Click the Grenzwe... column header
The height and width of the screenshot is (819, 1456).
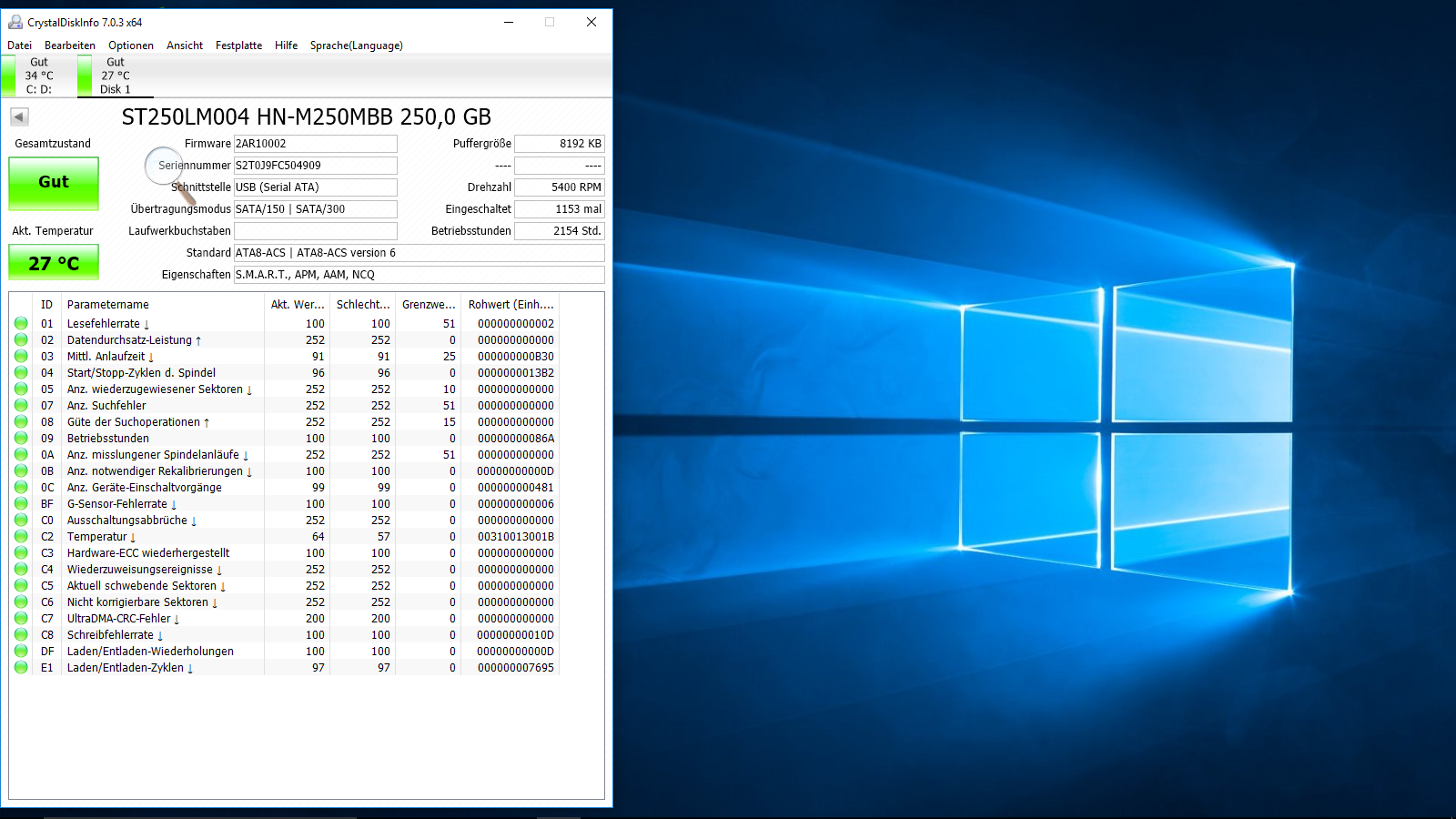[429, 305]
